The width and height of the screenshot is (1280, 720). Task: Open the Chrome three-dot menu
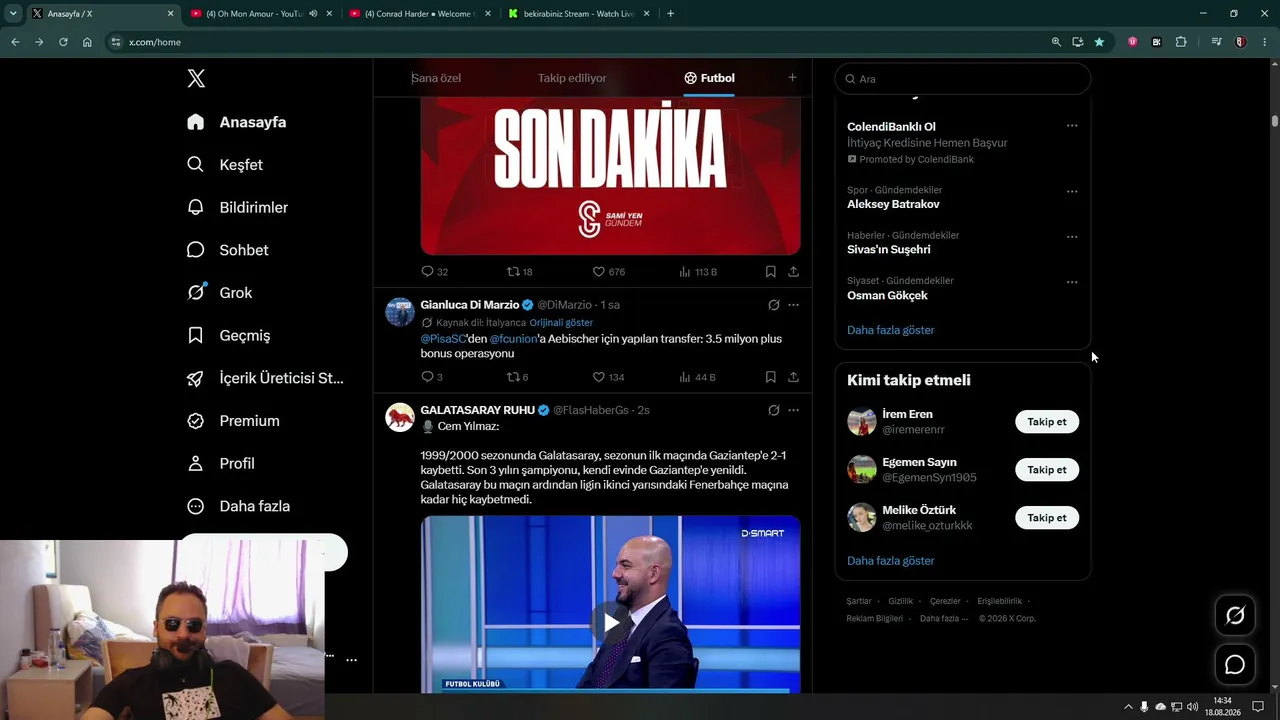1266,42
